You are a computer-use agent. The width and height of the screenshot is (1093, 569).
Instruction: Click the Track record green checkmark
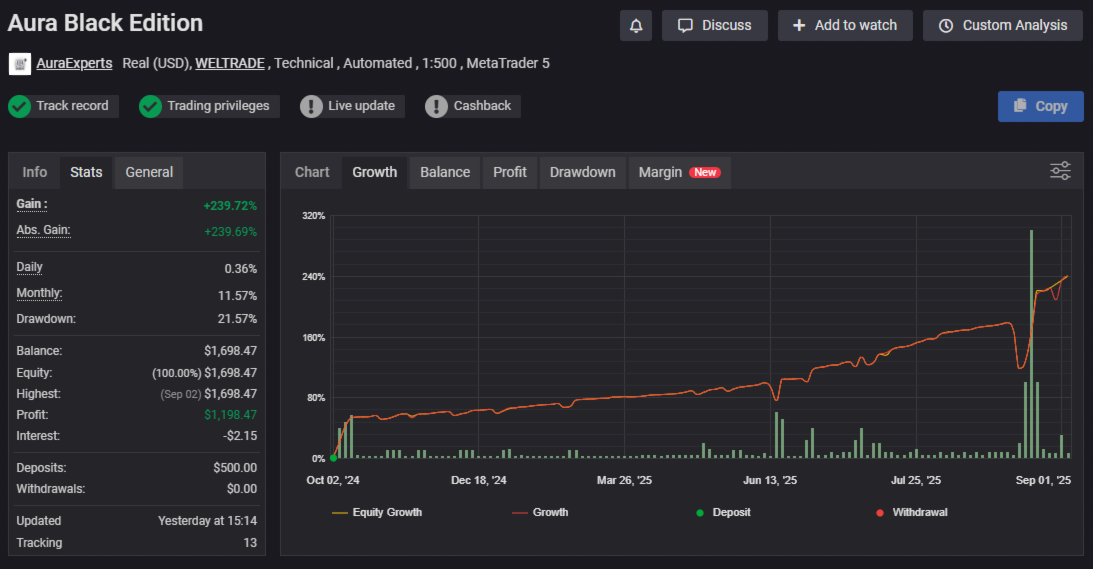pyautogui.click(x=19, y=106)
